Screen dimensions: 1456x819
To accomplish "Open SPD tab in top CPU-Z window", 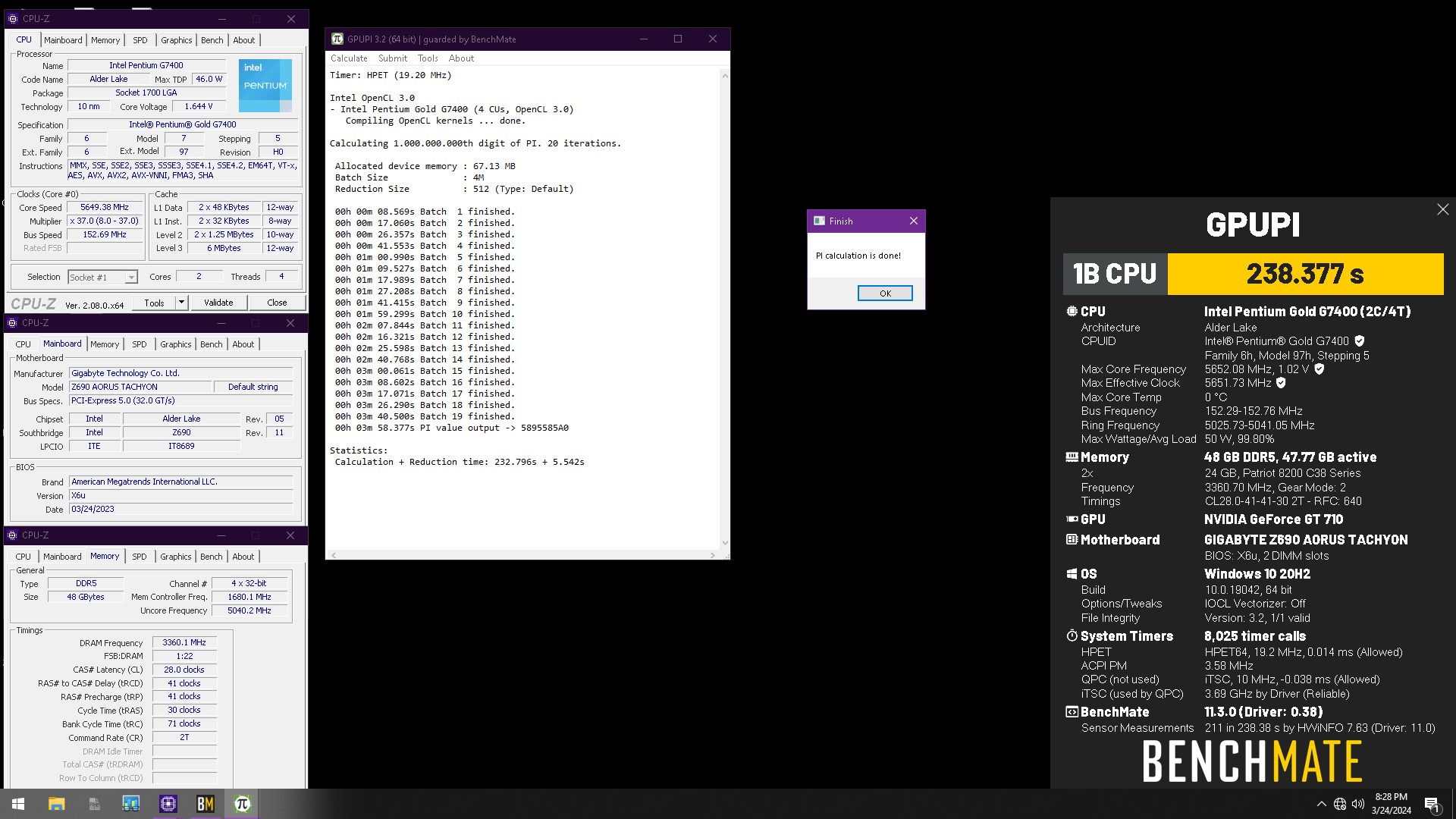I will (140, 40).
